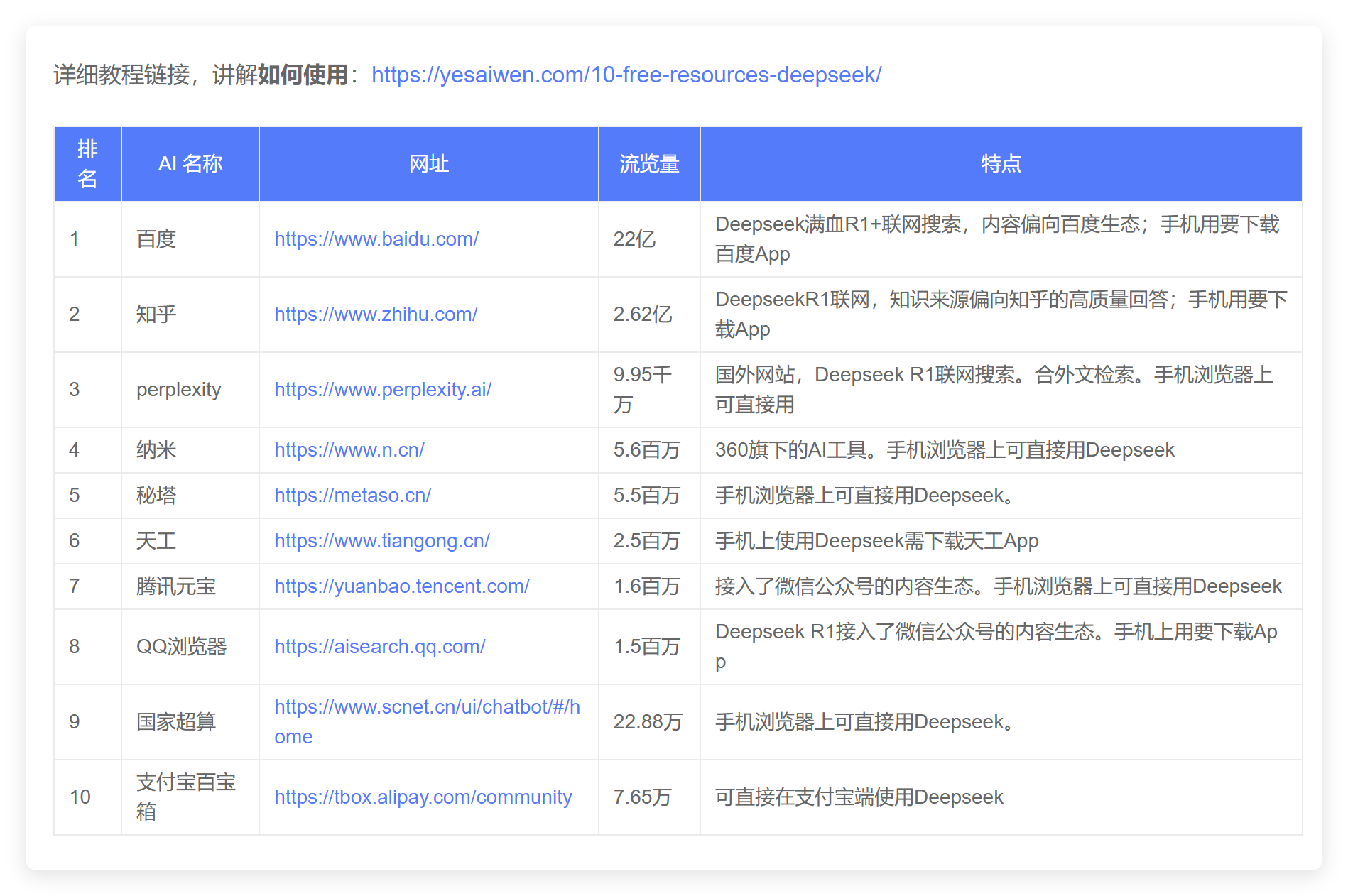Click the 2.5百万 traffic value
This screenshot has width=1348, height=896.
coord(647,541)
